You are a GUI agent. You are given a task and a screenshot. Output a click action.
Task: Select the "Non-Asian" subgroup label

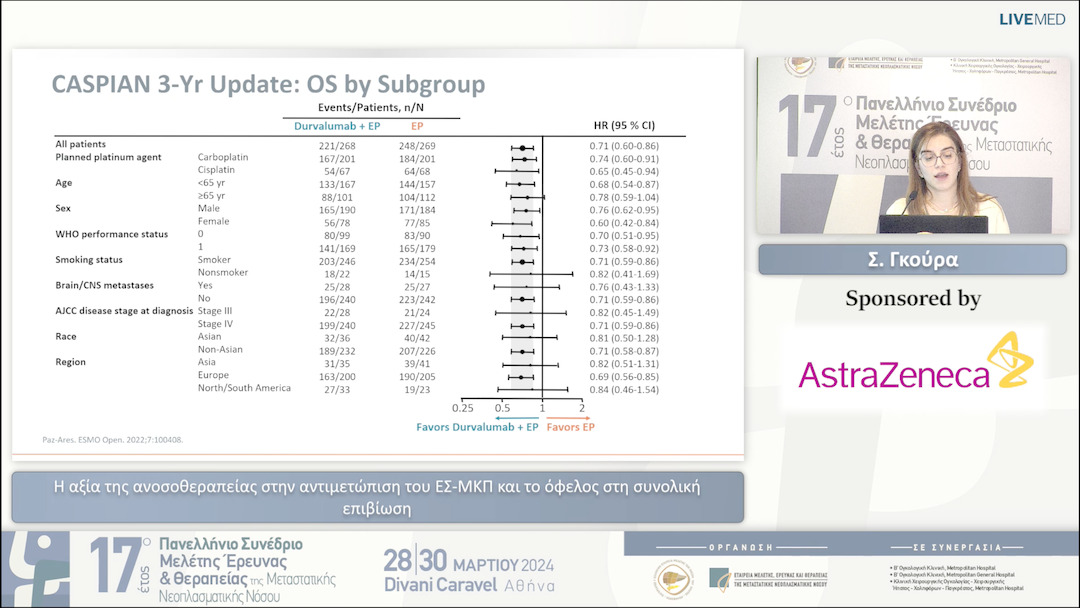click(220, 349)
